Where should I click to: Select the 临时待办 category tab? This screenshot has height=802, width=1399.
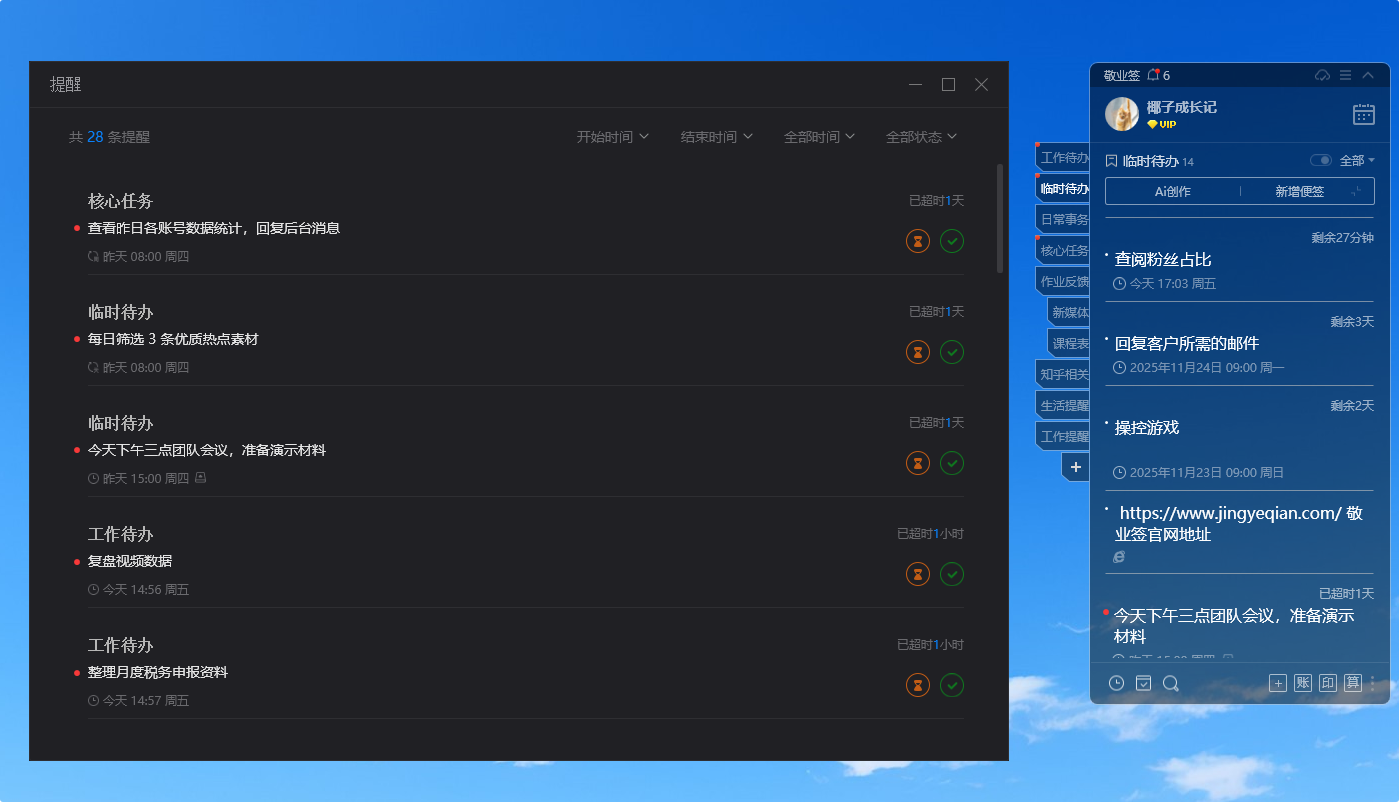[1063, 188]
